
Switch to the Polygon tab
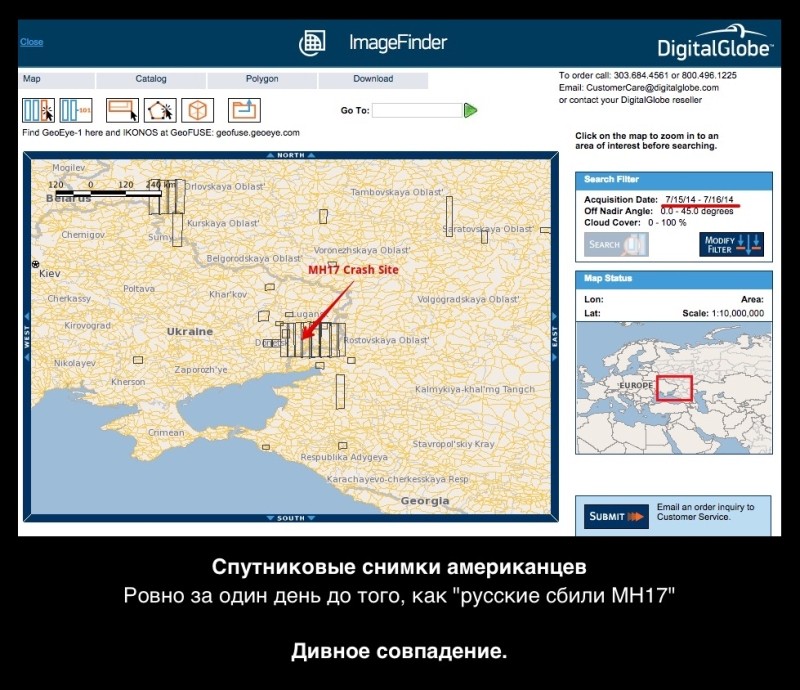[262, 79]
